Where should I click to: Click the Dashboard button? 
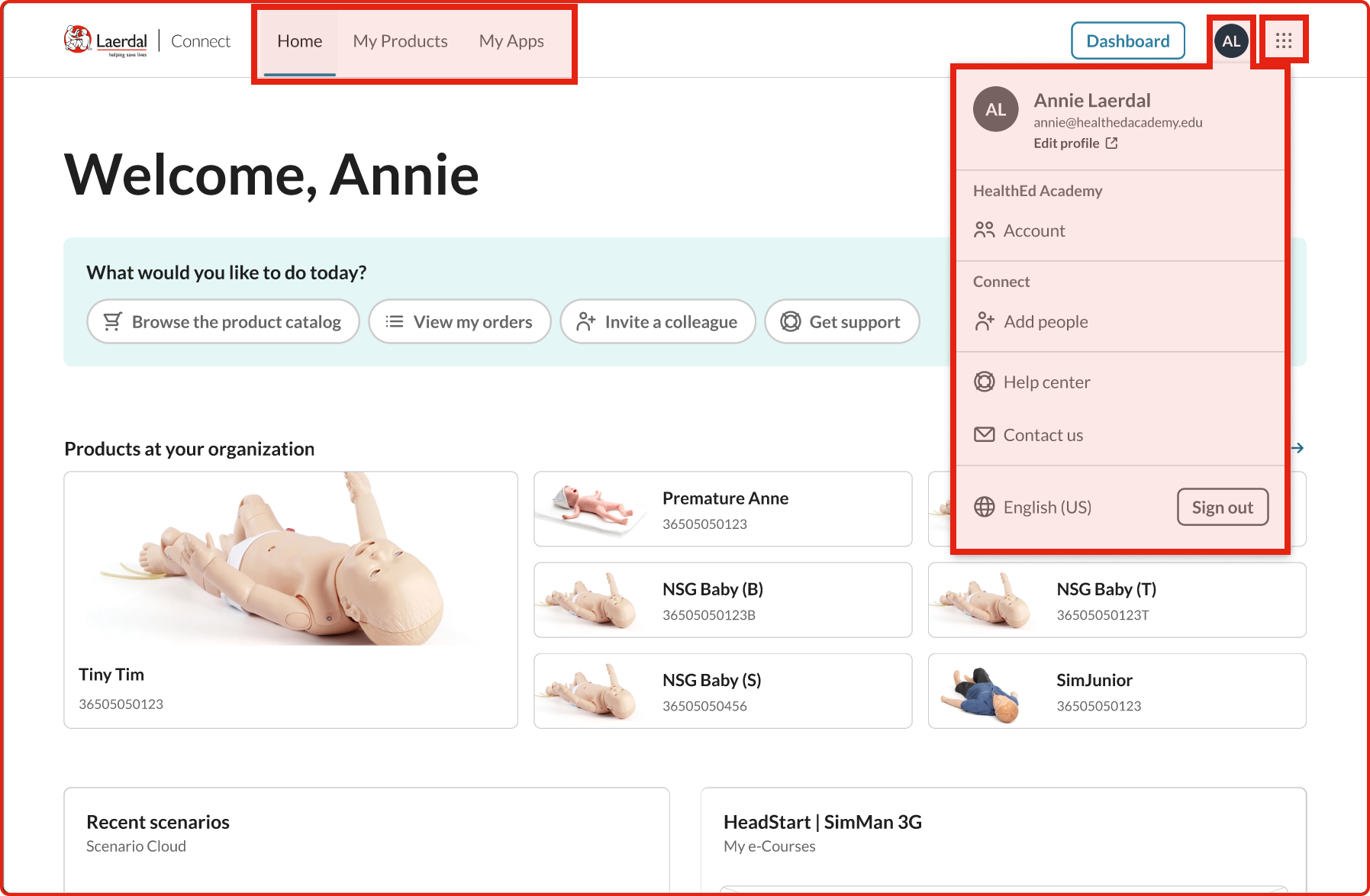point(1127,41)
